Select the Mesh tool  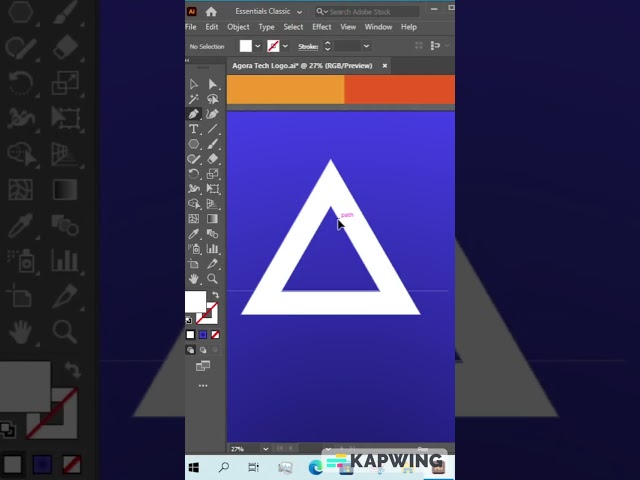tap(193, 219)
